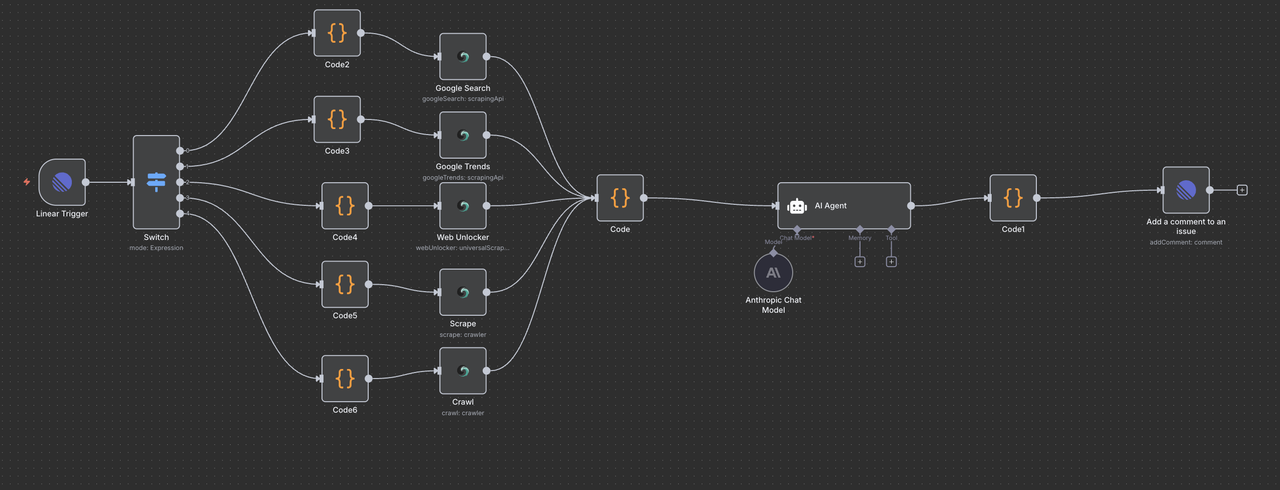
Task: Select the Linear Trigger node
Action: coord(62,182)
